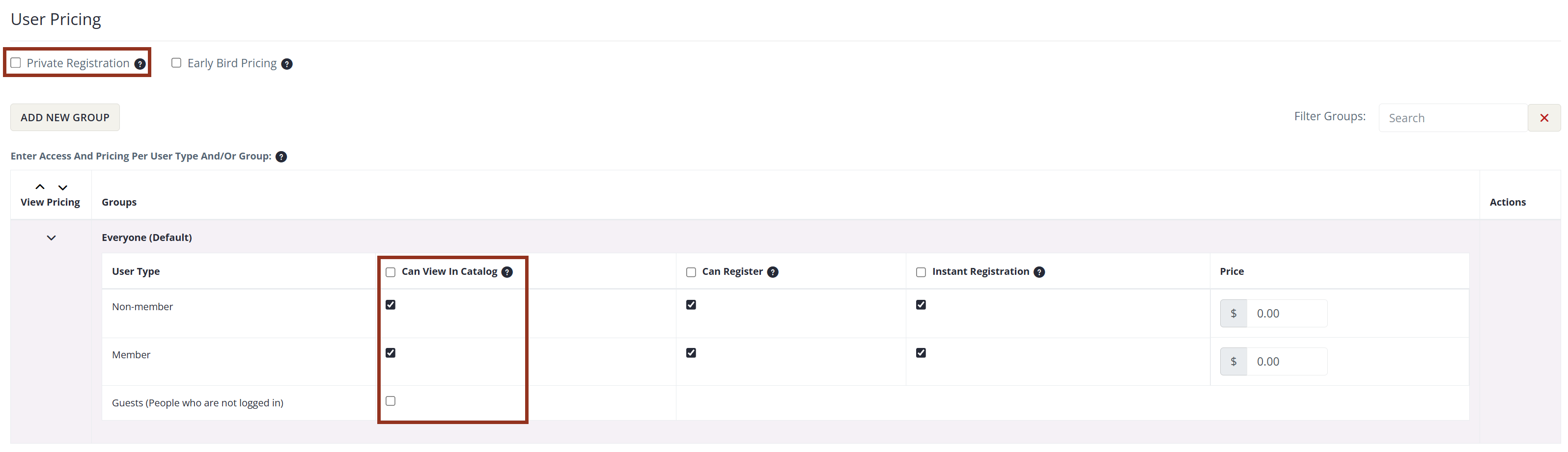Click the Can Register help icon
The image size is (1568, 452).
(773, 272)
